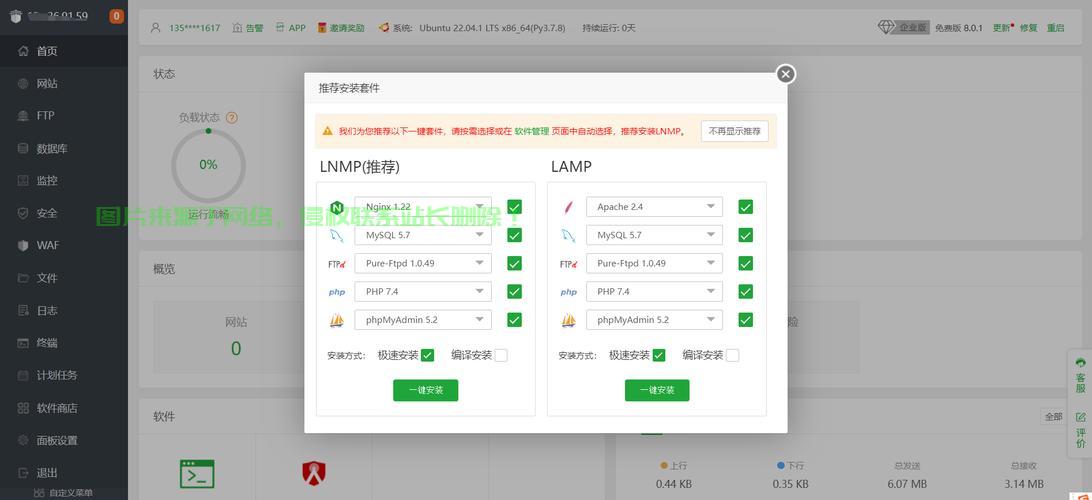Open LNMP Pure-Ftpd 1.0.49 dropdown
Image resolution: width=1092 pixels, height=500 pixels.
click(423, 263)
